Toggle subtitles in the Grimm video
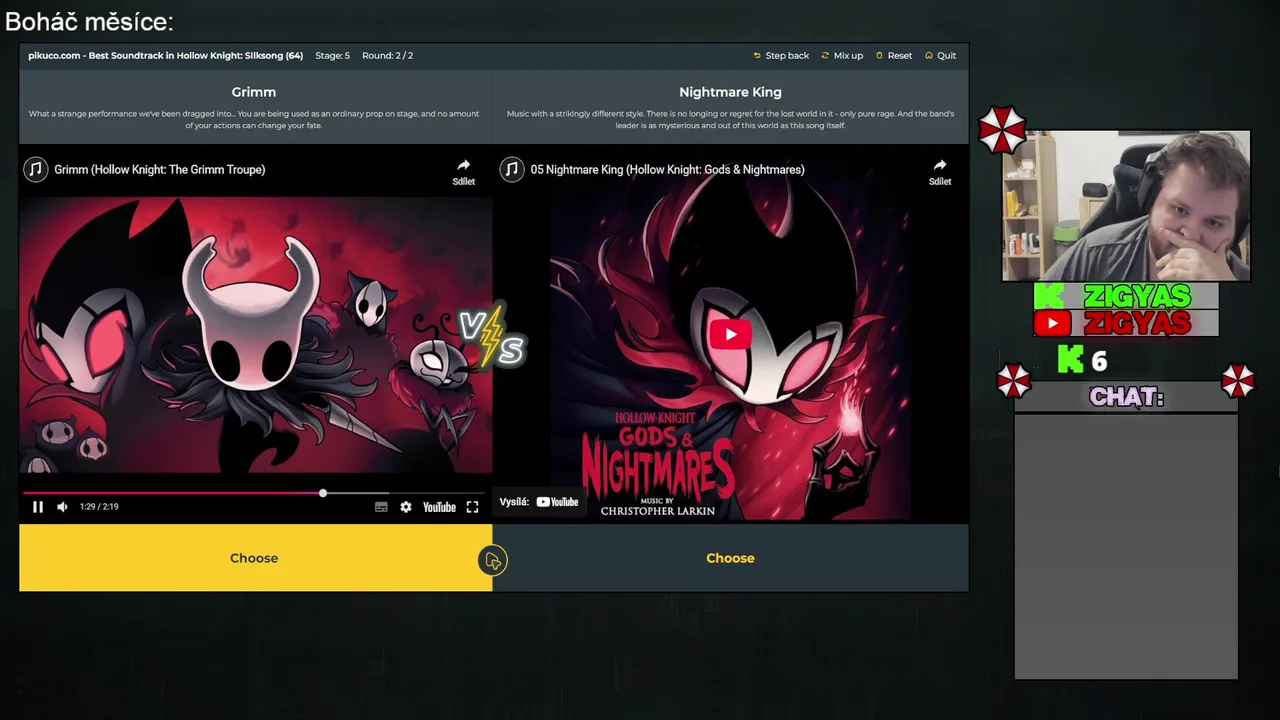1280x720 pixels. [x=381, y=507]
